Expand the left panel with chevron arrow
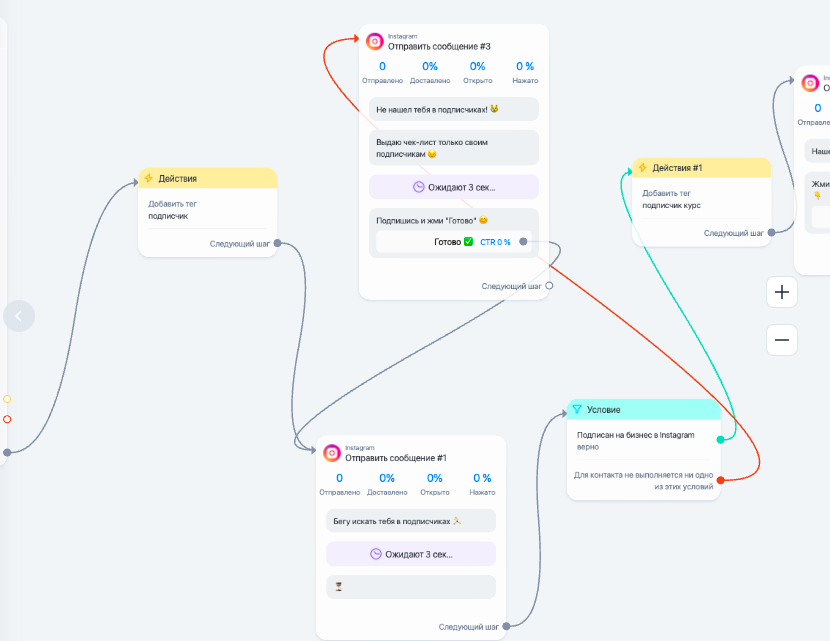 19,316
